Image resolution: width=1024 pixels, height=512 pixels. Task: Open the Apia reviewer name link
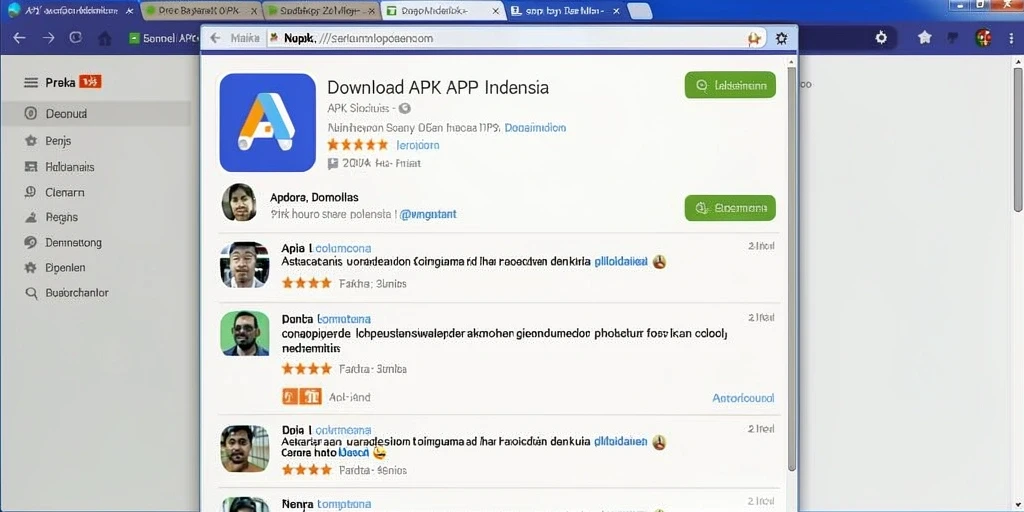(x=343, y=248)
